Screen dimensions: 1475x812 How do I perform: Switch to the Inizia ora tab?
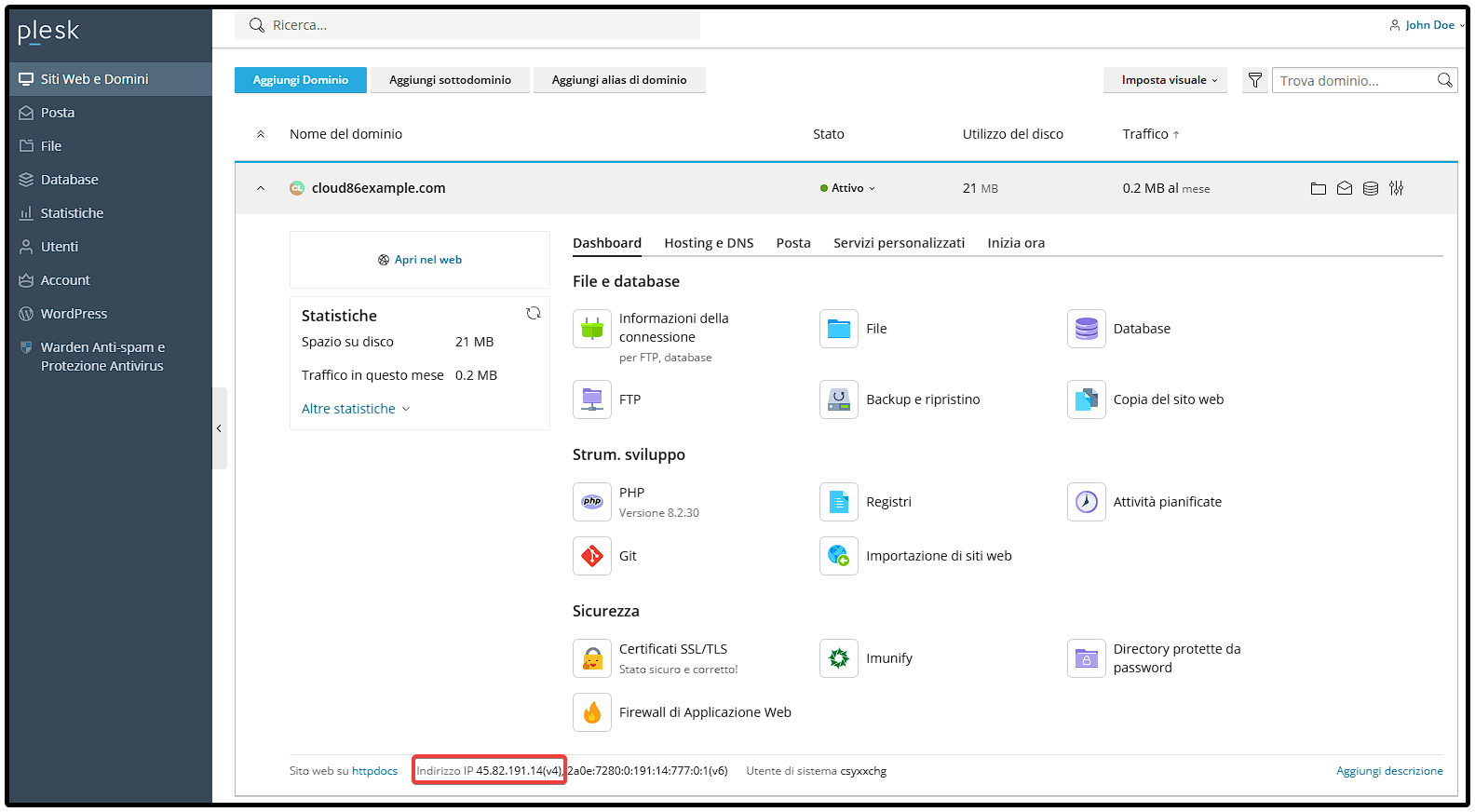coord(1016,243)
